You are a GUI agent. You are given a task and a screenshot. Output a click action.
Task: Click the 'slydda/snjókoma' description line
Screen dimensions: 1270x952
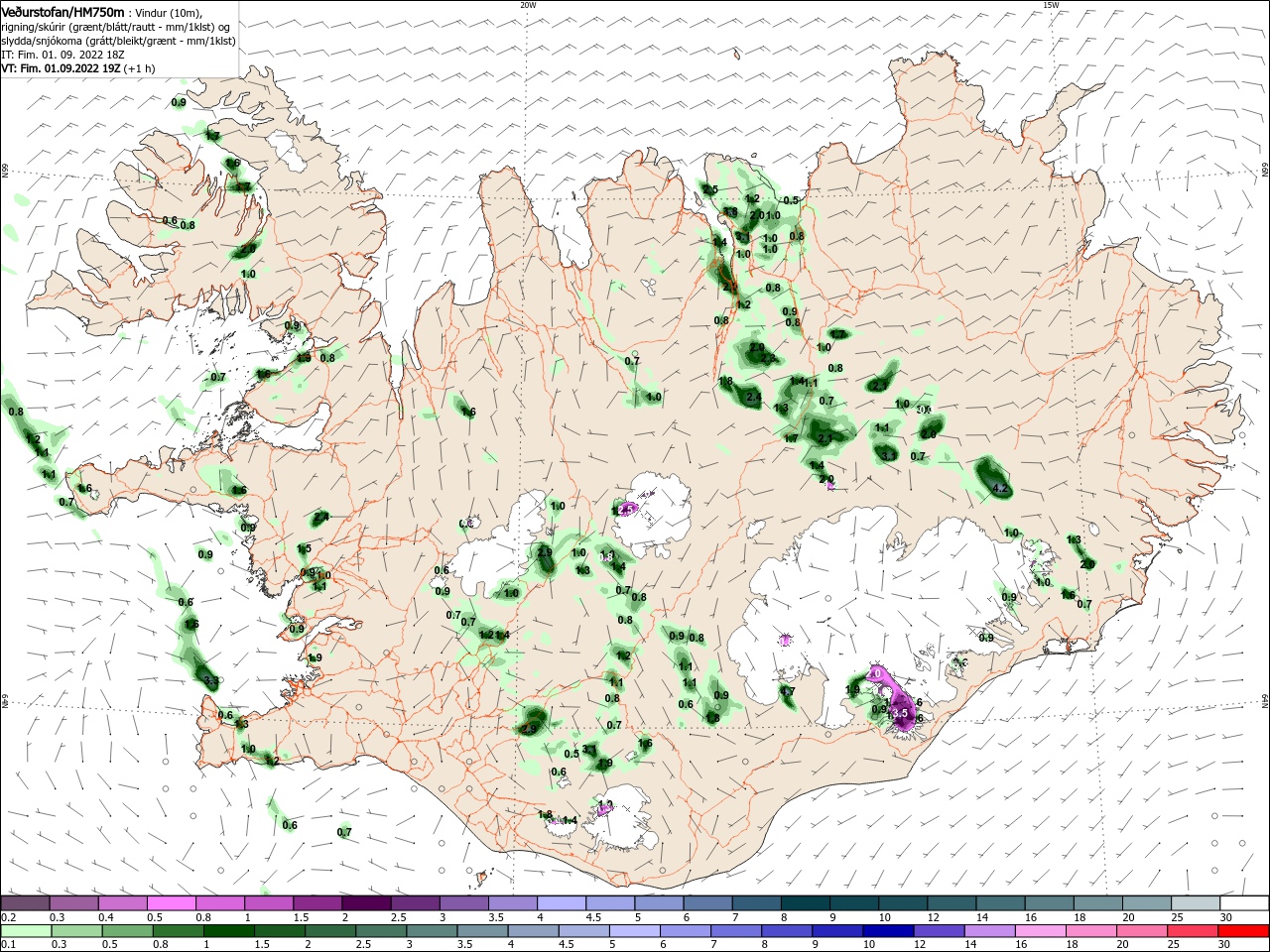point(118,41)
